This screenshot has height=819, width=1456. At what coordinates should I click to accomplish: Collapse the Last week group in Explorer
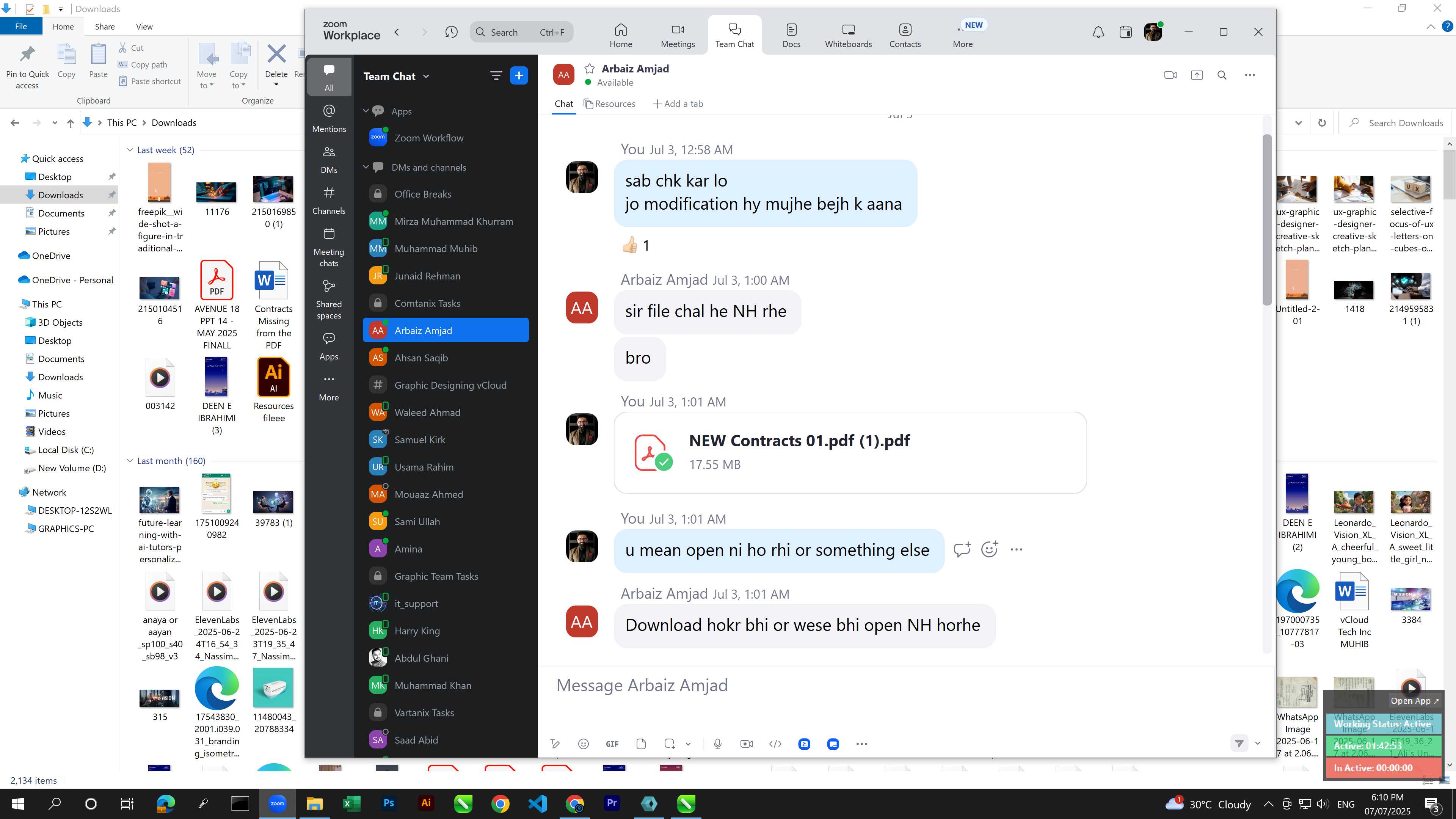click(130, 150)
